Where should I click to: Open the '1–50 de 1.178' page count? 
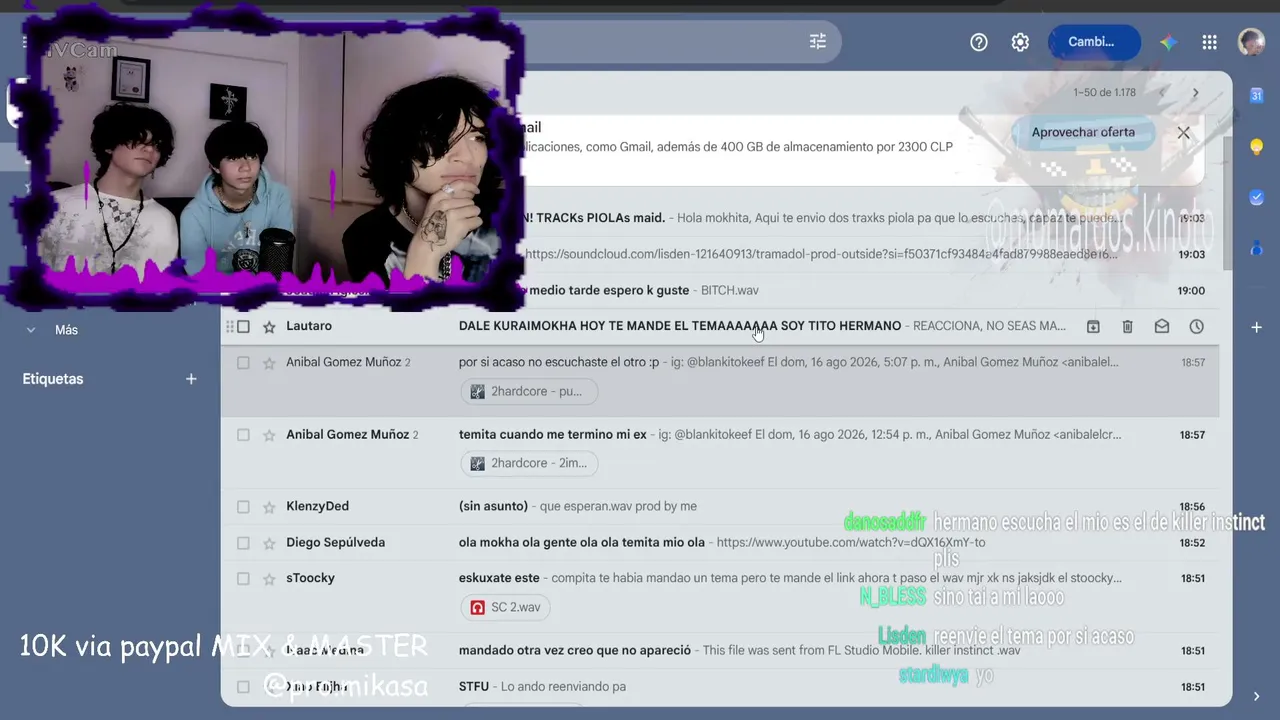(1105, 93)
